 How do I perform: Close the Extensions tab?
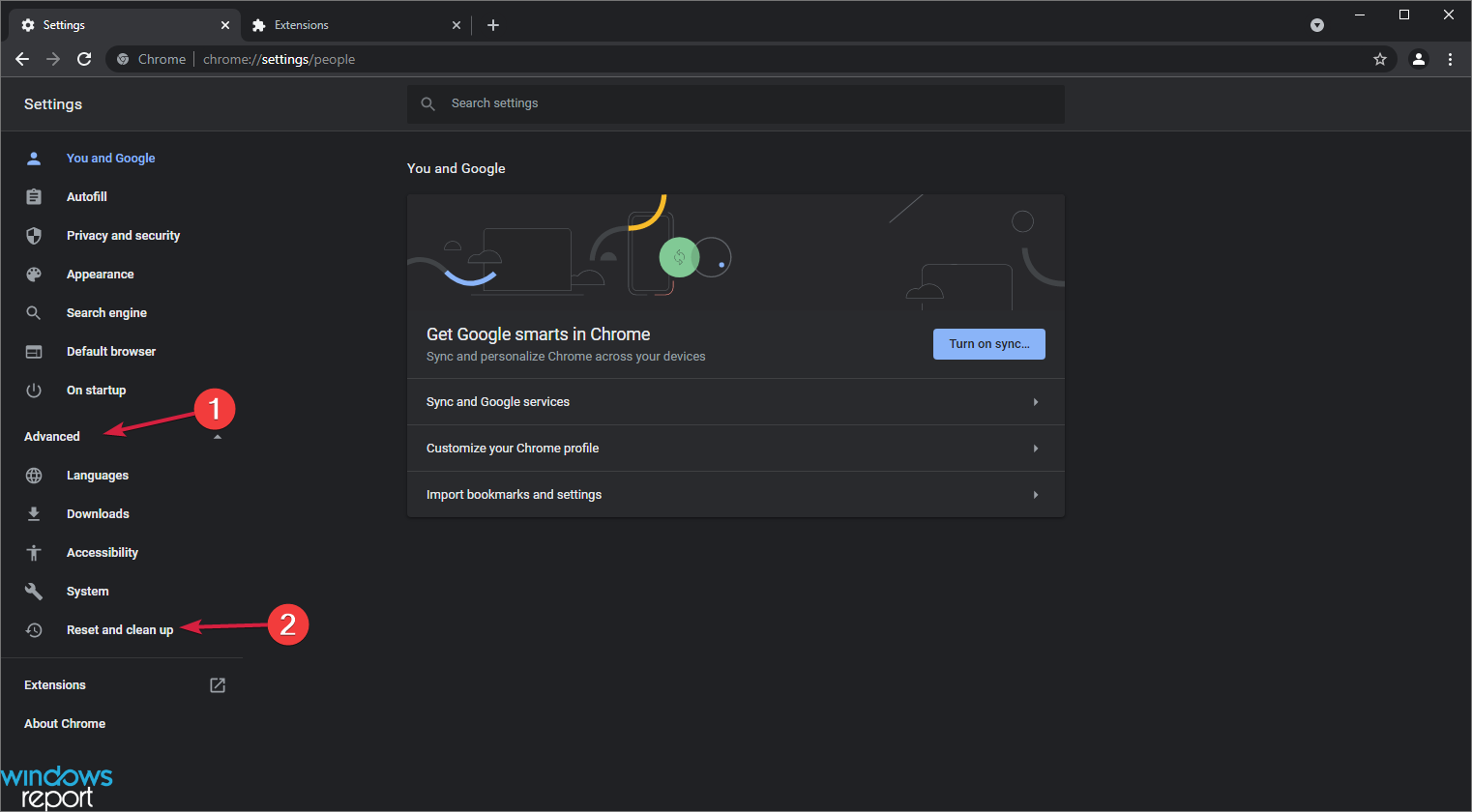pos(456,25)
